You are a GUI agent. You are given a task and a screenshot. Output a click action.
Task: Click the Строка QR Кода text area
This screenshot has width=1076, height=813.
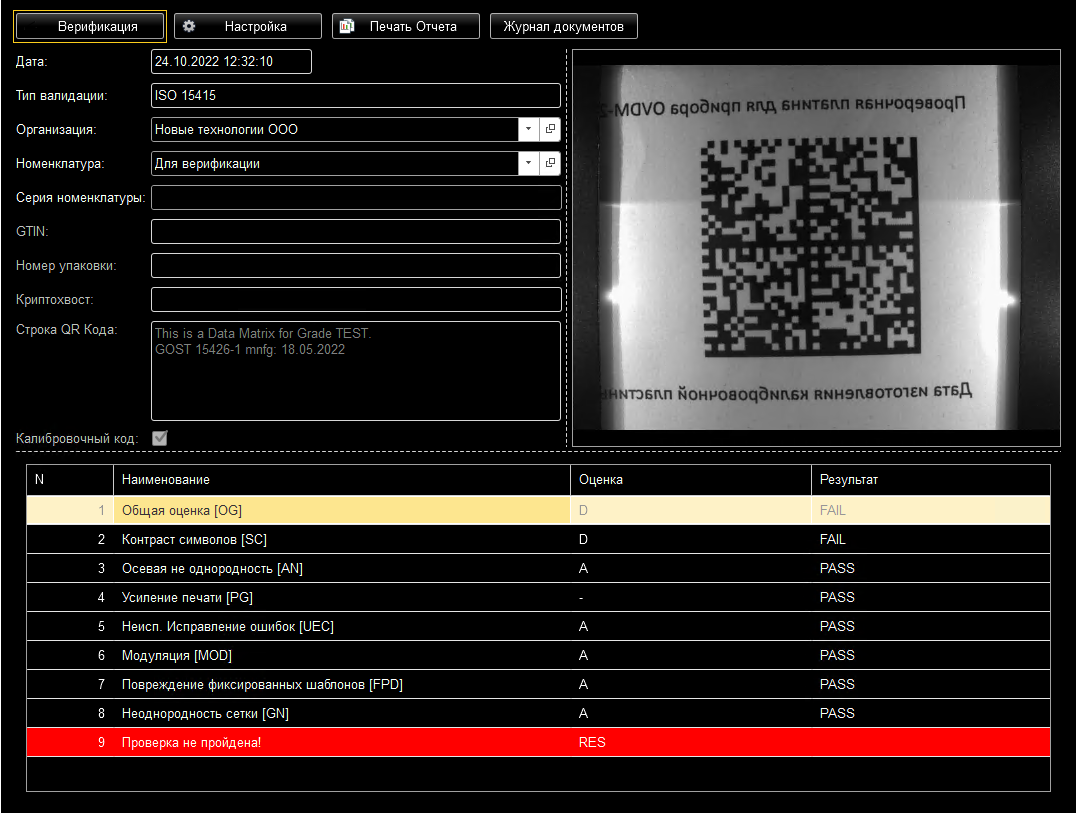tap(355, 370)
